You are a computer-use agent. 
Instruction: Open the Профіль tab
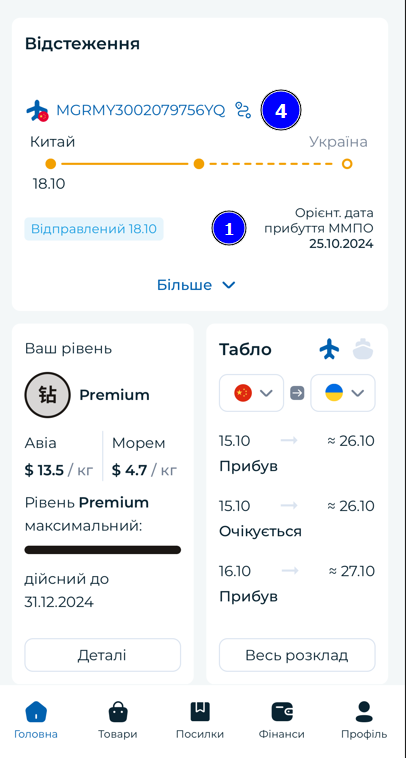364,720
